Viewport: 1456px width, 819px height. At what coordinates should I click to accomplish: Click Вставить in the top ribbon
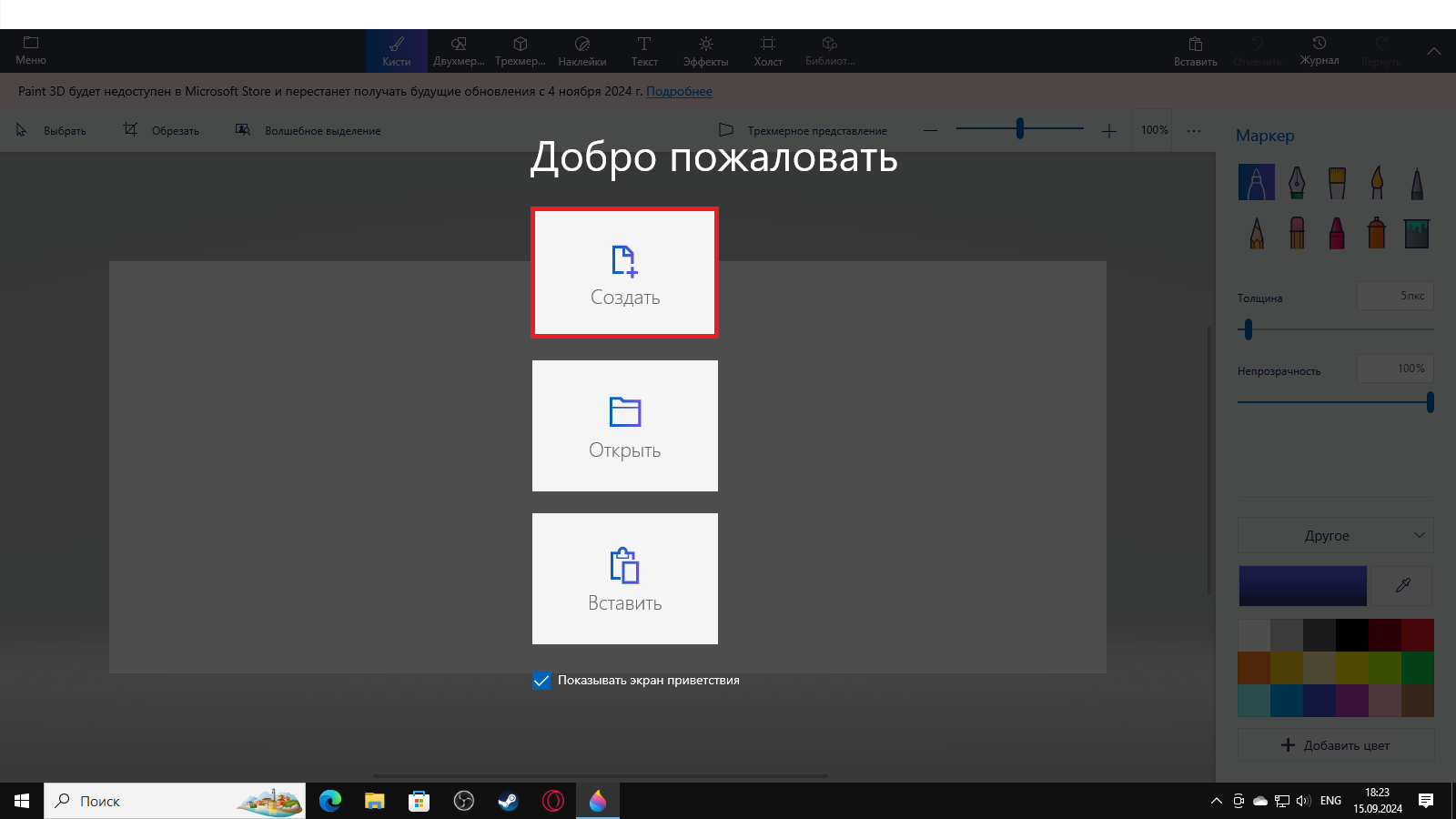1196,51
